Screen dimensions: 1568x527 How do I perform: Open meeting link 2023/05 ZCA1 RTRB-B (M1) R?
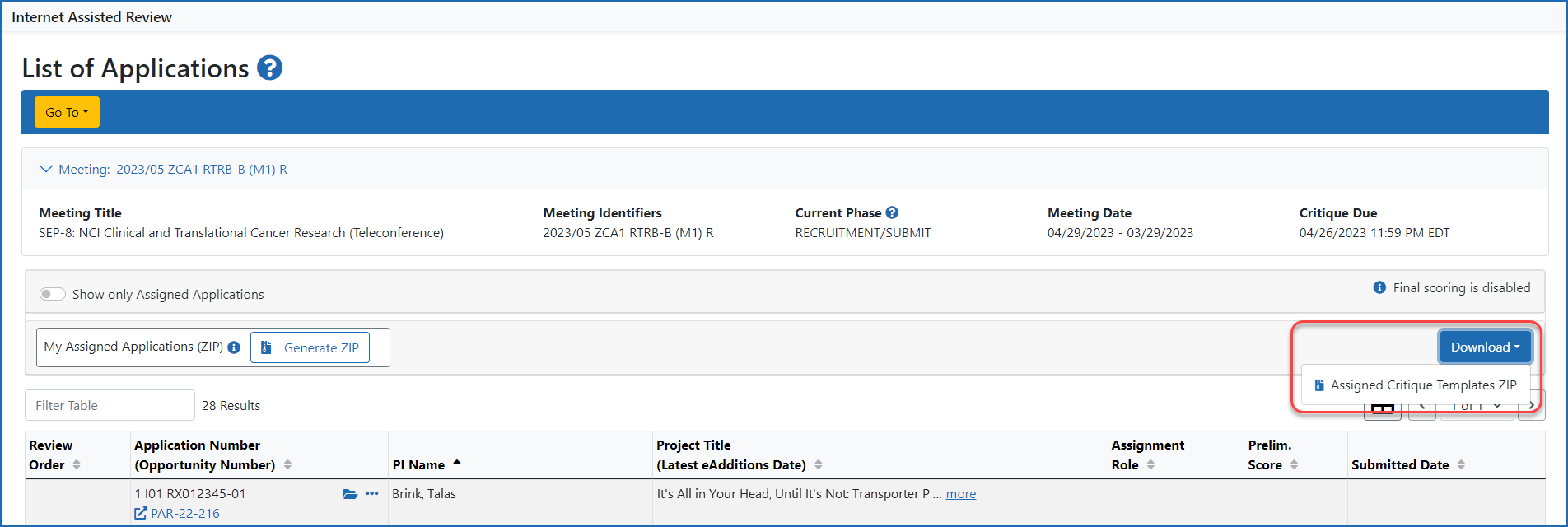(x=202, y=170)
